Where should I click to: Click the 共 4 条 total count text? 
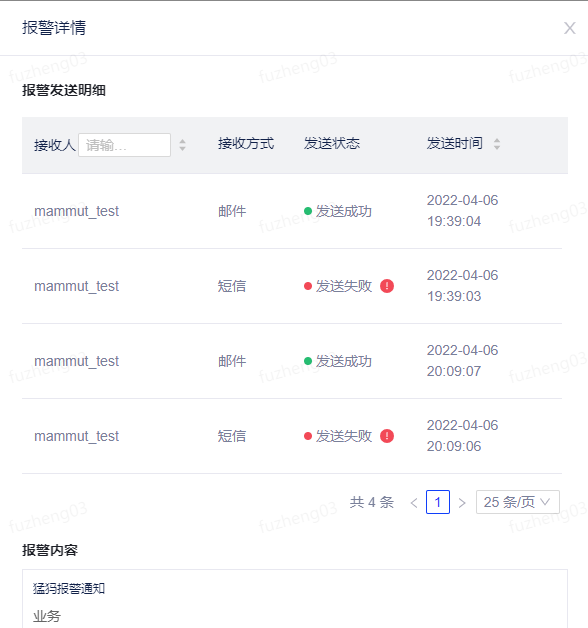coord(372,502)
